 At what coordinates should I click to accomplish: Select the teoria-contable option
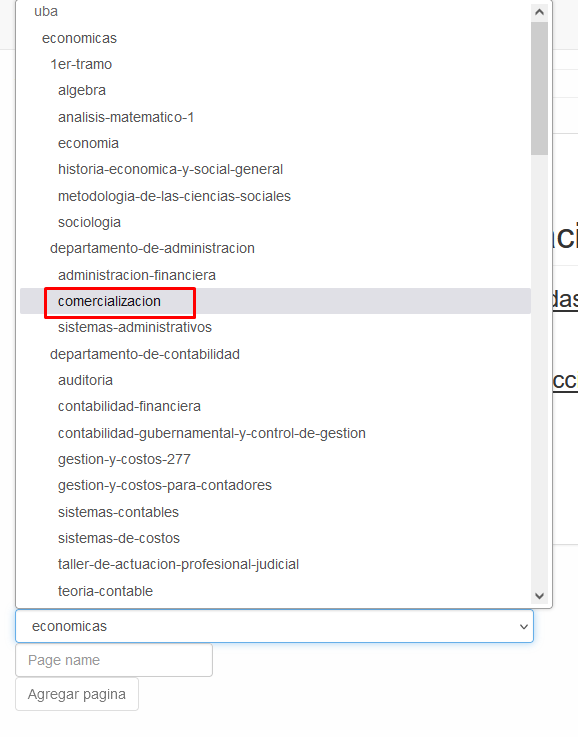click(x=275, y=591)
